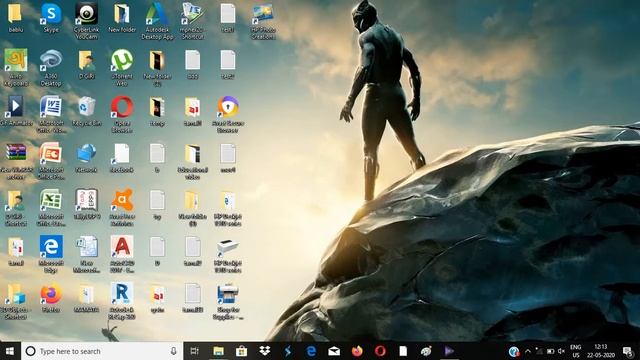
Task: Open File Explorer from the taskbar
Action: [218, 351]
